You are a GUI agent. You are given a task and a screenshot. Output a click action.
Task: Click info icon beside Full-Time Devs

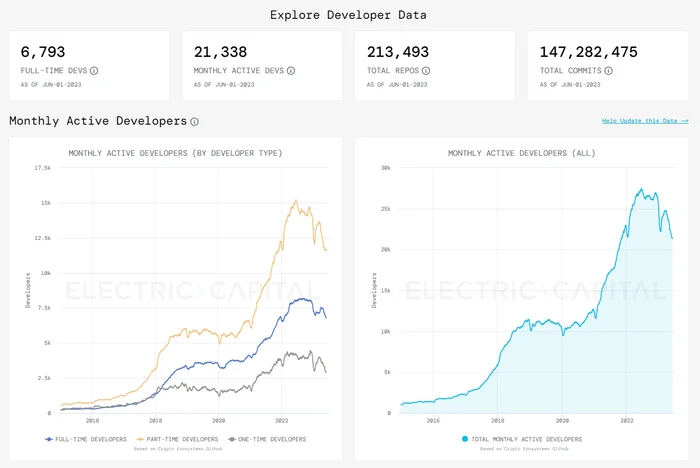point(94,71)
